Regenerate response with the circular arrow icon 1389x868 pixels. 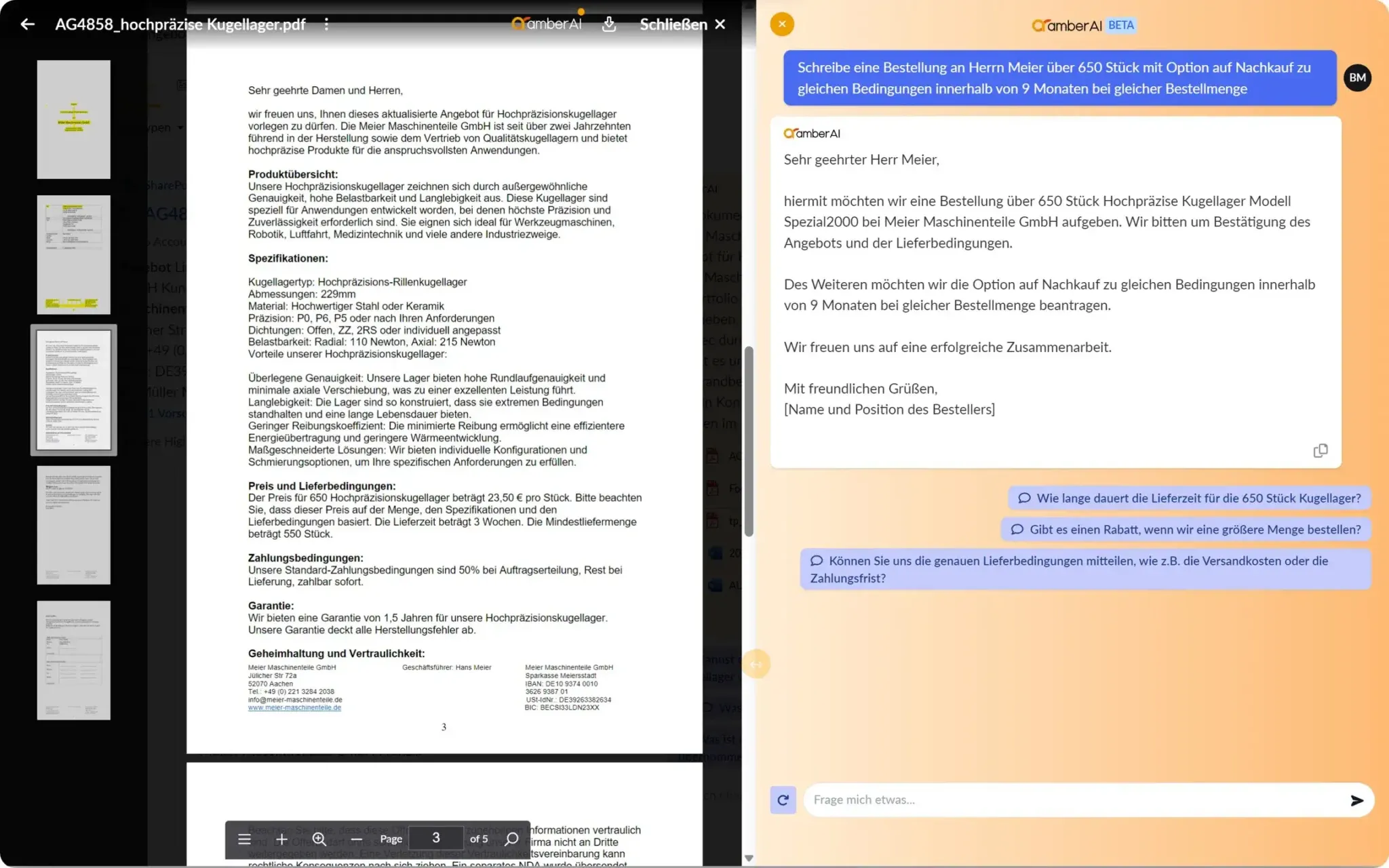(783, 800)
